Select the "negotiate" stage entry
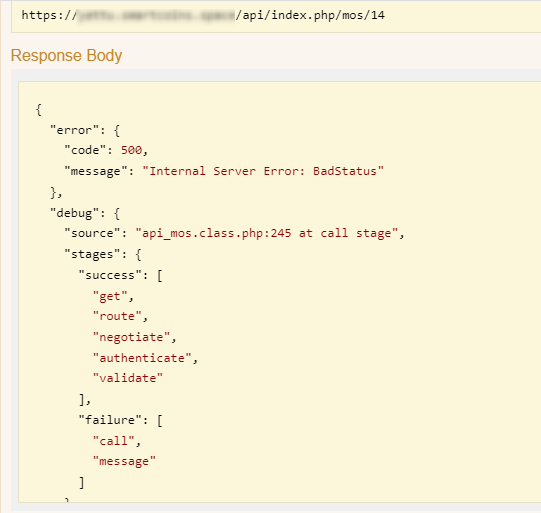Viewport: 541px width, 513px height. (x=131, y=337)
